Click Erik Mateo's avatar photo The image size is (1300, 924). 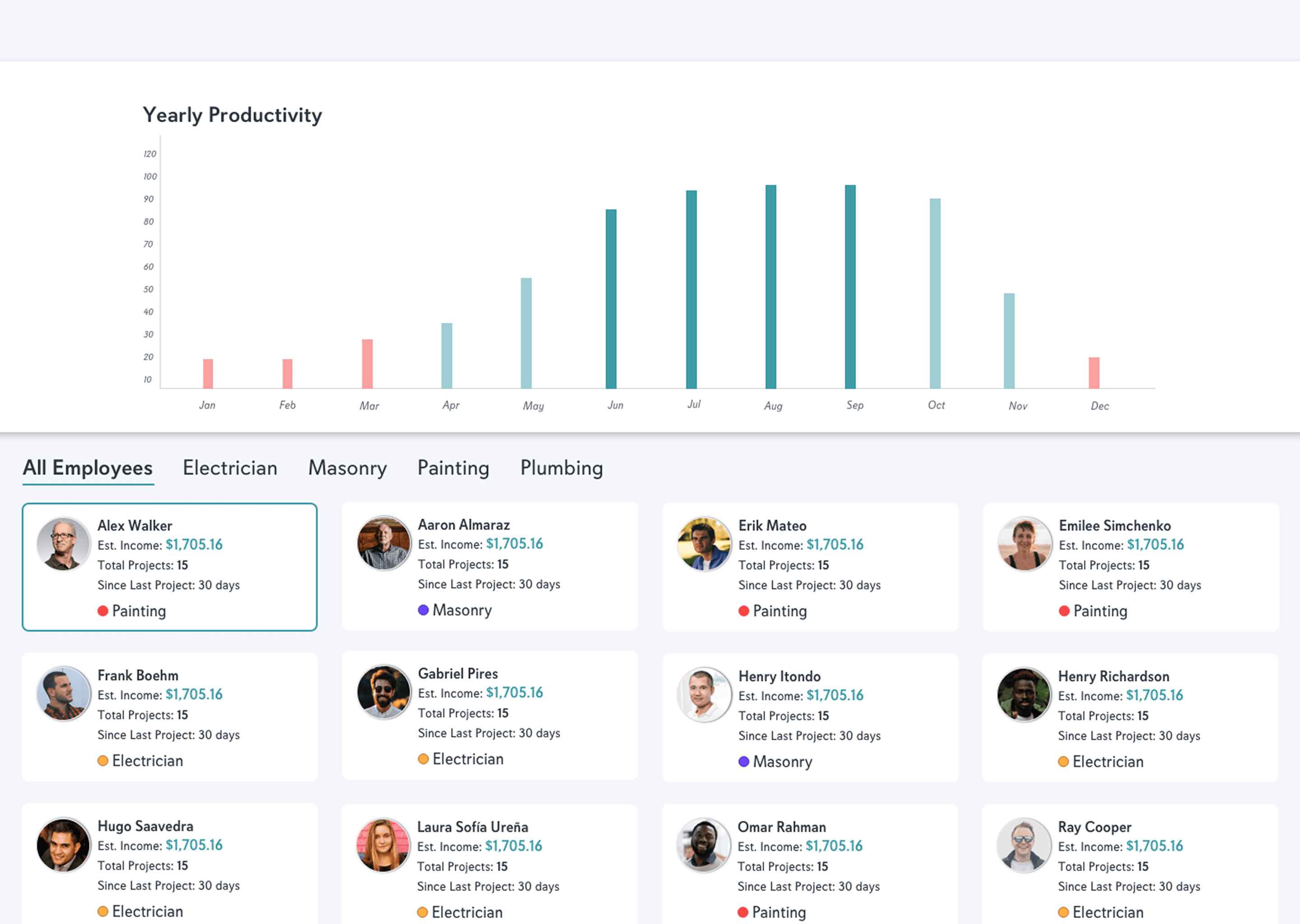[704, 543]
